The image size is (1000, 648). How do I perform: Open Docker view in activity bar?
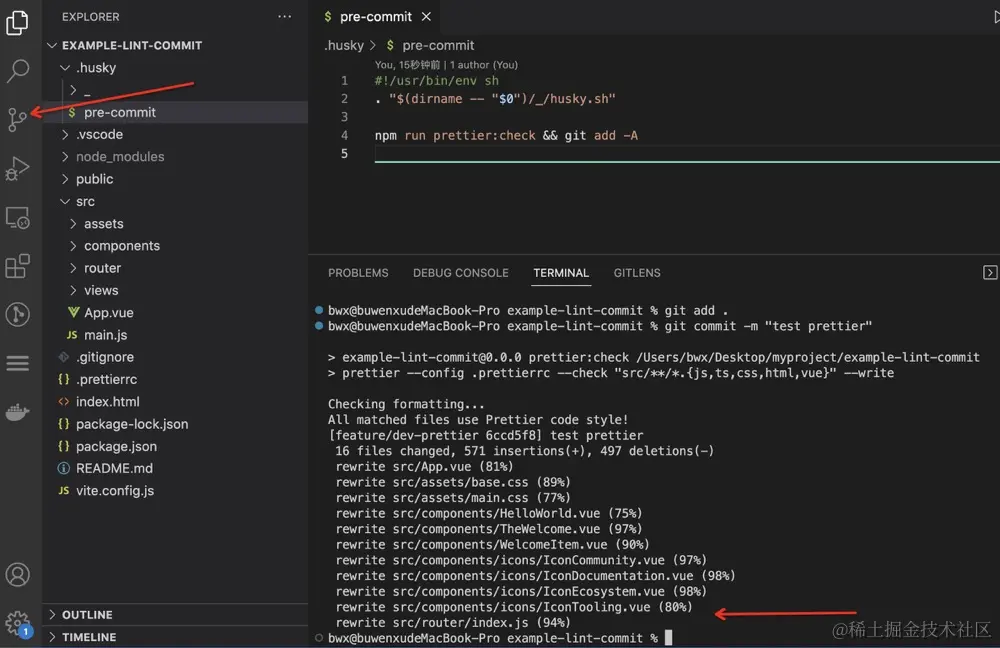(x=17, y=412)
